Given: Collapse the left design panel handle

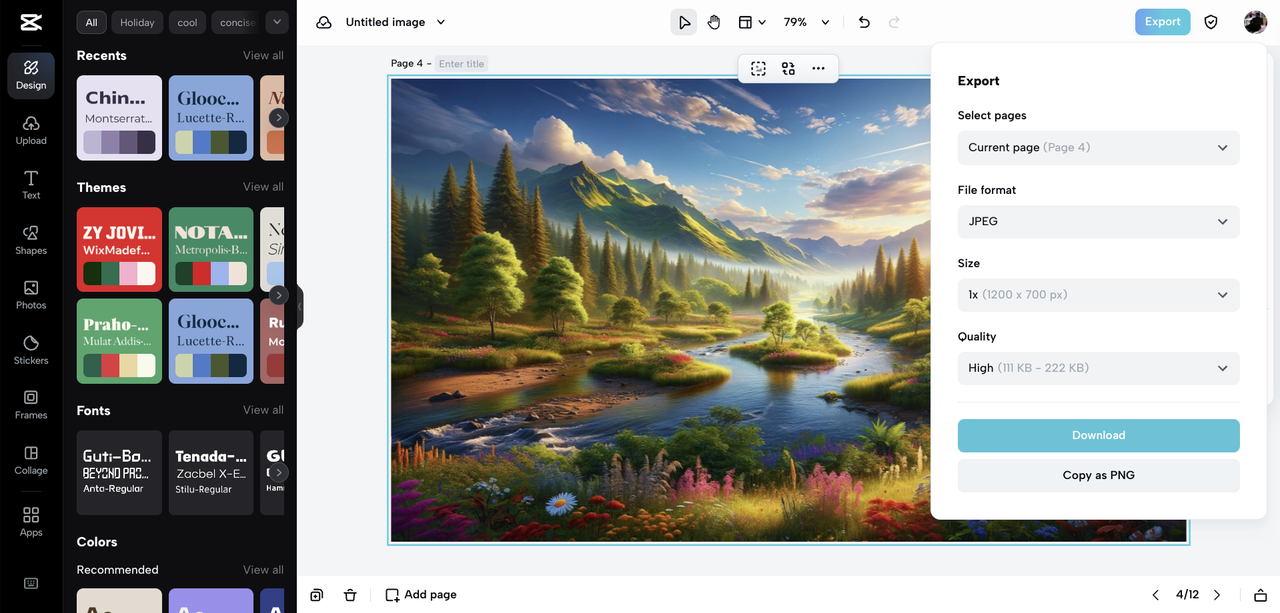Looking at the screenshot, I should (299, 306).
